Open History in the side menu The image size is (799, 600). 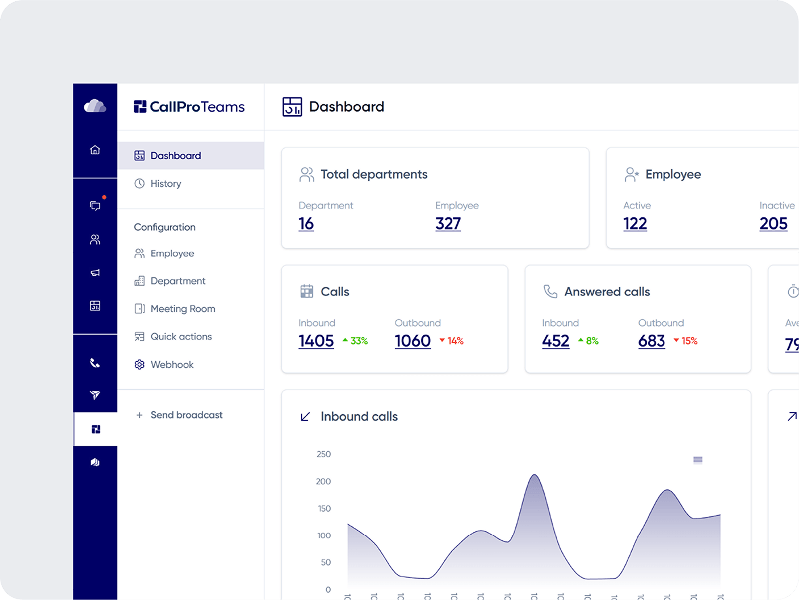pyautogui.click(x=191, y=184)
